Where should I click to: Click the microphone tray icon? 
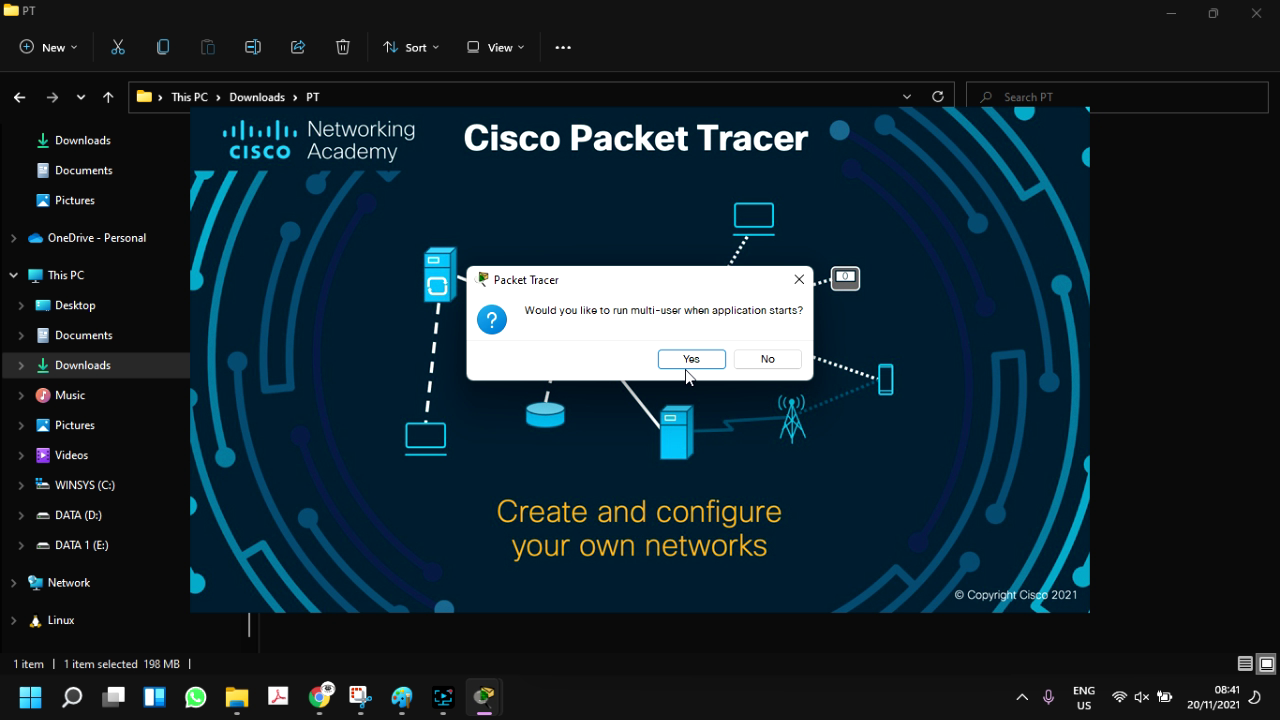(1048, 697)
